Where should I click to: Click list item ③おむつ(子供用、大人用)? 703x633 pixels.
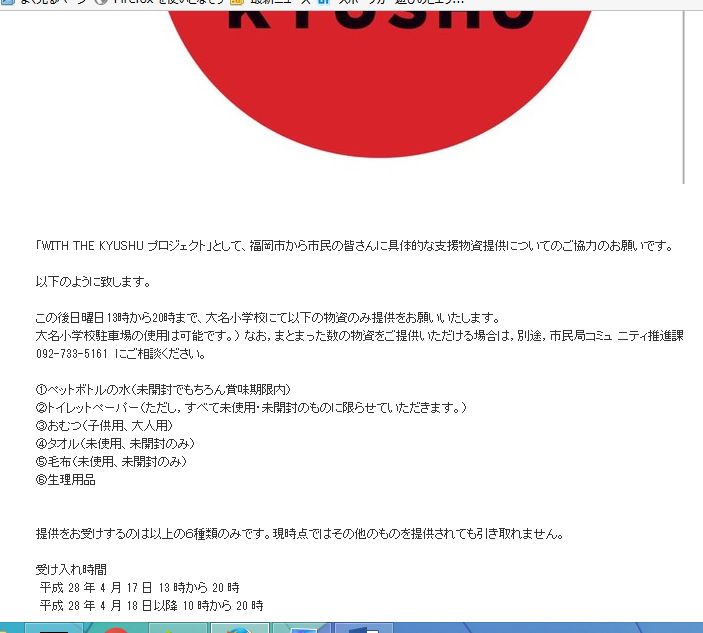tap(104, 425)
